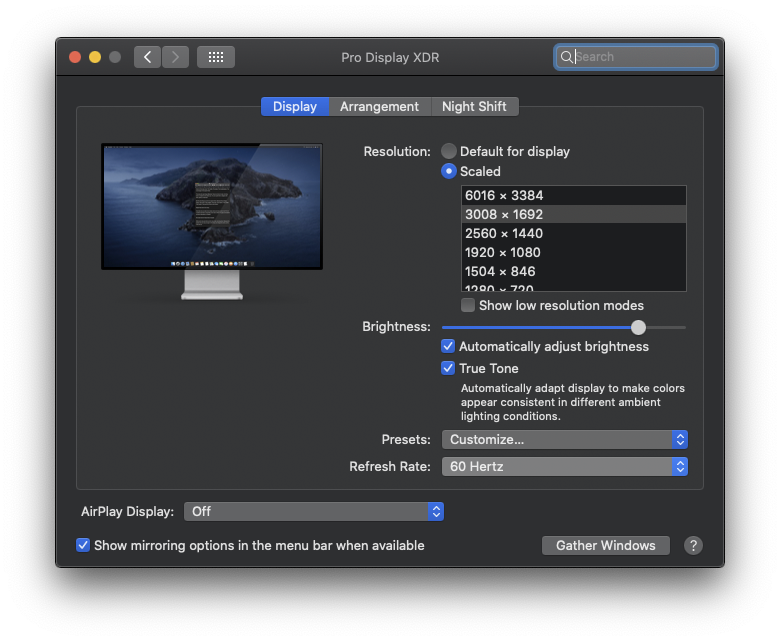Screen dimensions: 780x641
Task: Open the Presets Customize dropdown
Action: tap(565, 440)
